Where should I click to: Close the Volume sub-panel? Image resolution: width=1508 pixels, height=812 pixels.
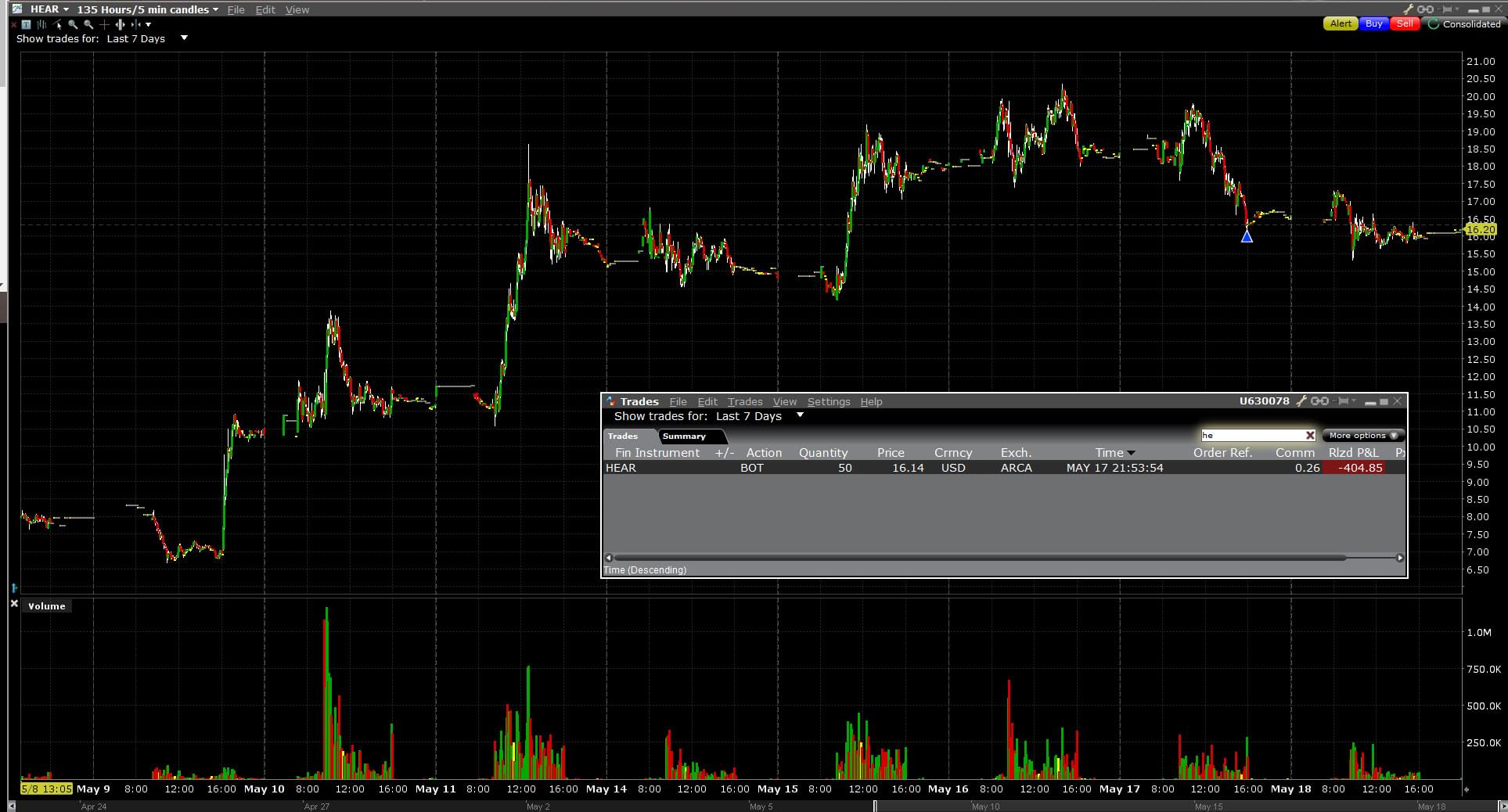click(14, 605)
